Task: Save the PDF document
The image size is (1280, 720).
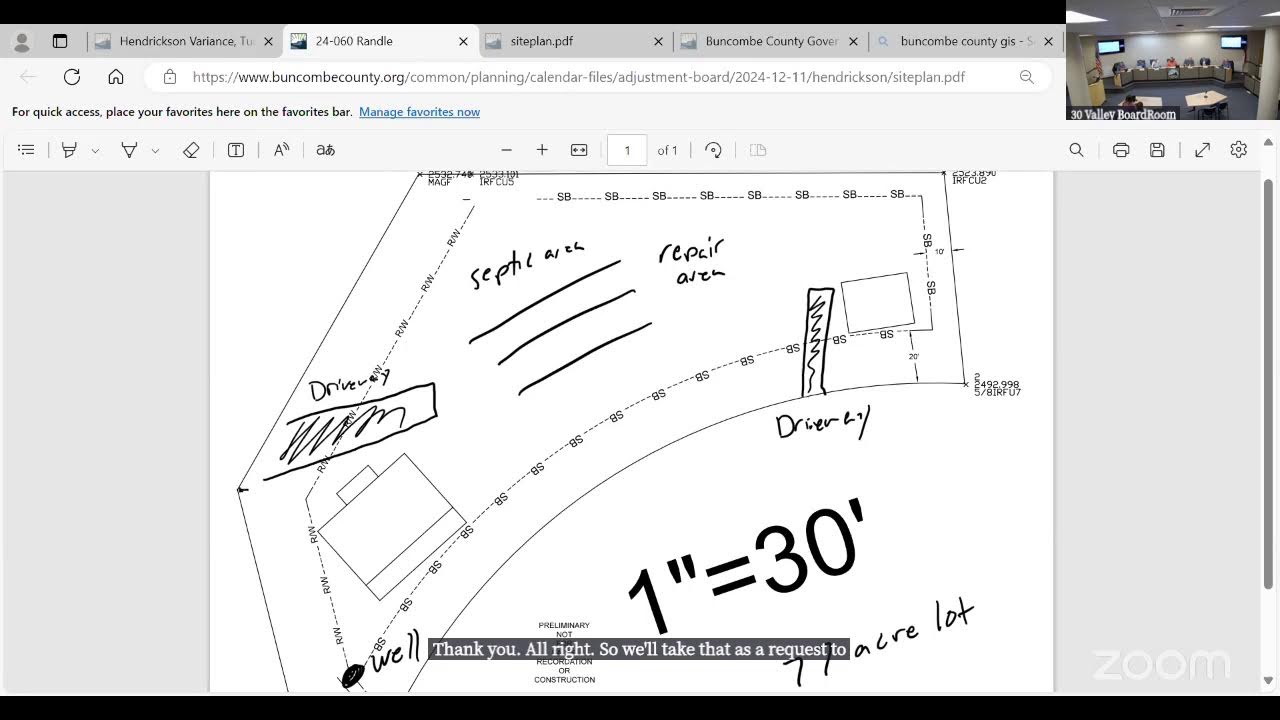Action: (1157, 150)
